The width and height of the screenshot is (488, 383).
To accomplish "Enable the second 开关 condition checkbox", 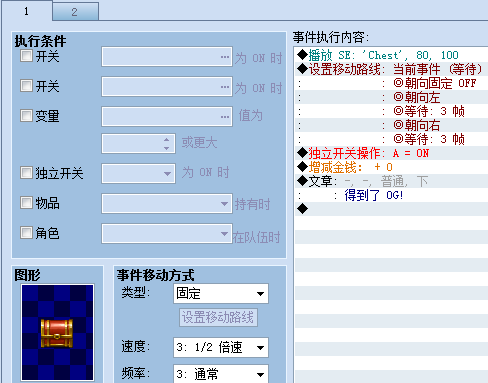I will pos(26,86).
